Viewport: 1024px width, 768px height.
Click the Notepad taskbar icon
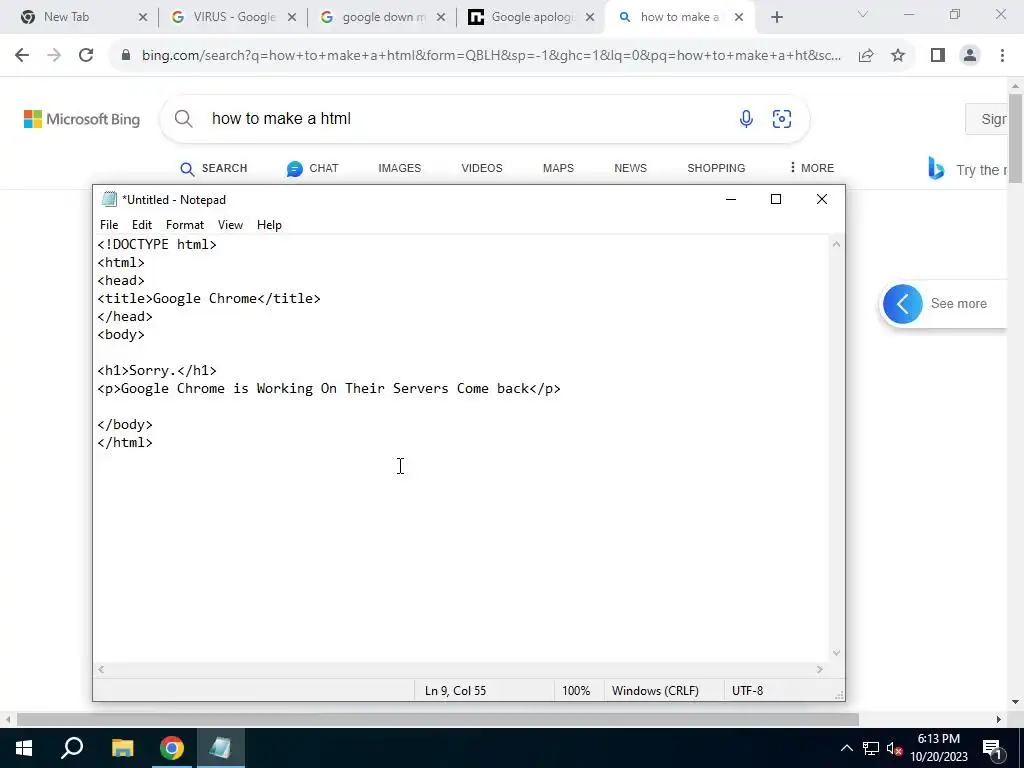[x=220, y=748]
